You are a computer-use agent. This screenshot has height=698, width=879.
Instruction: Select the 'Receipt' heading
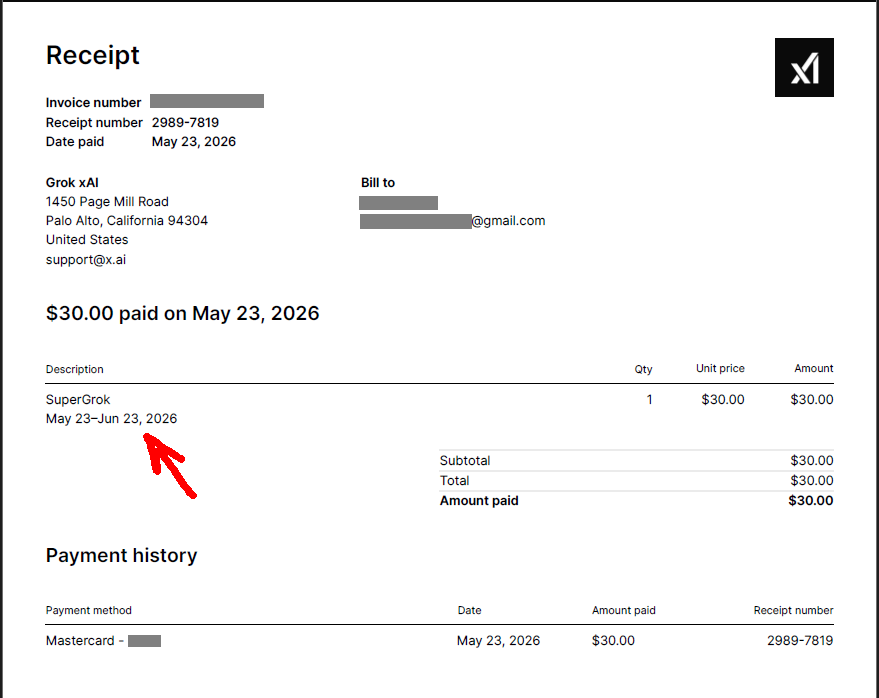(92, 56)
